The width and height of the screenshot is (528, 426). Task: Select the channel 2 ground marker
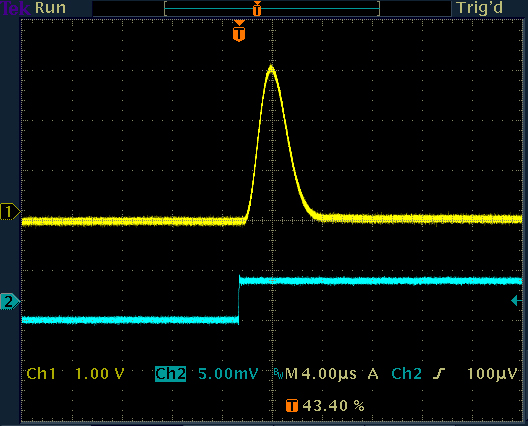click(x=10, y=301)
